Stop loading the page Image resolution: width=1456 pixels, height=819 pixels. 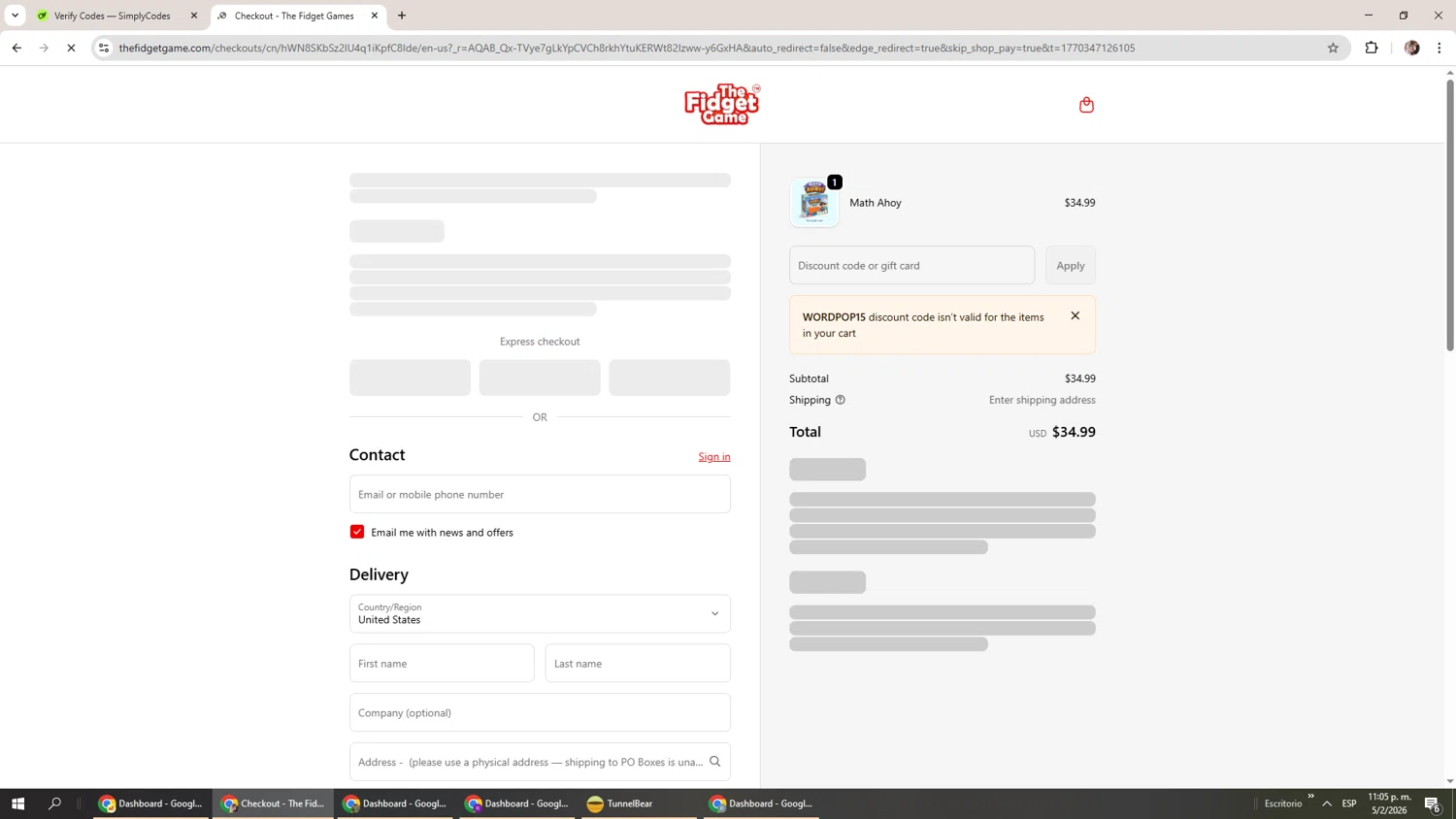[71, 48]
